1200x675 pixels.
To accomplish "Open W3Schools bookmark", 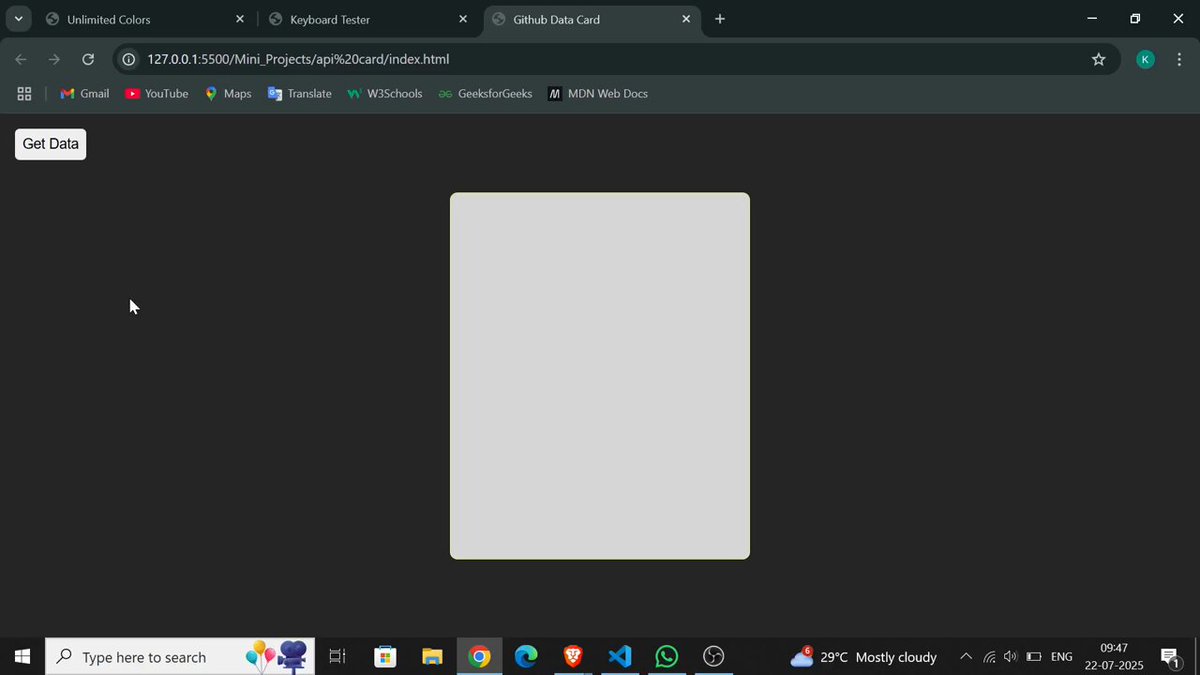I will 385,93.
